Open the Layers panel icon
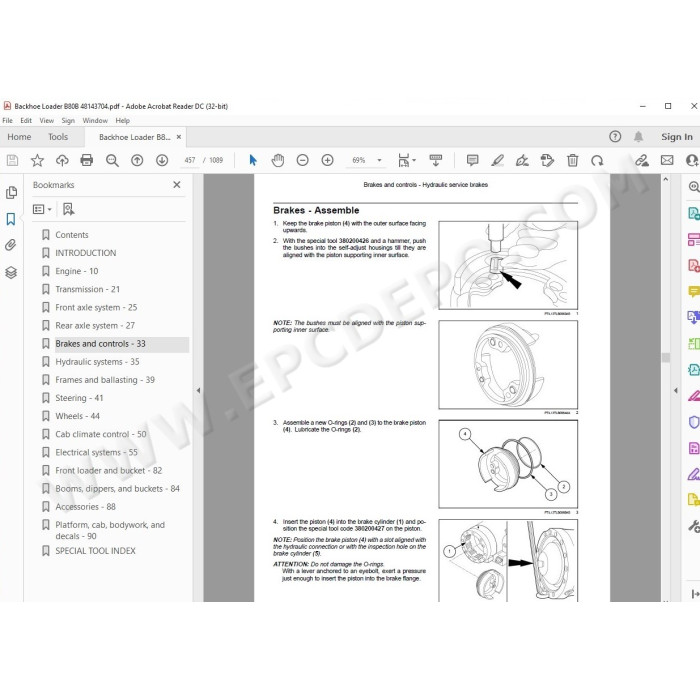Viewport: 700px width, 700px height. coord(11,272)
